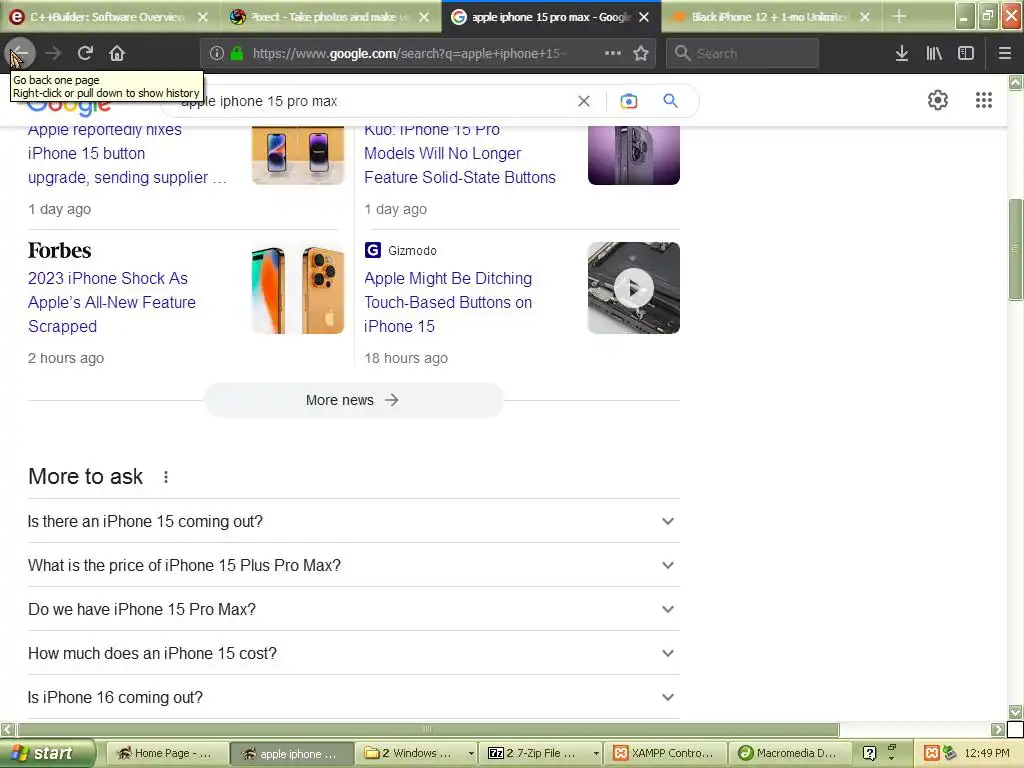Click the scroll right arrow

[997, 729]
